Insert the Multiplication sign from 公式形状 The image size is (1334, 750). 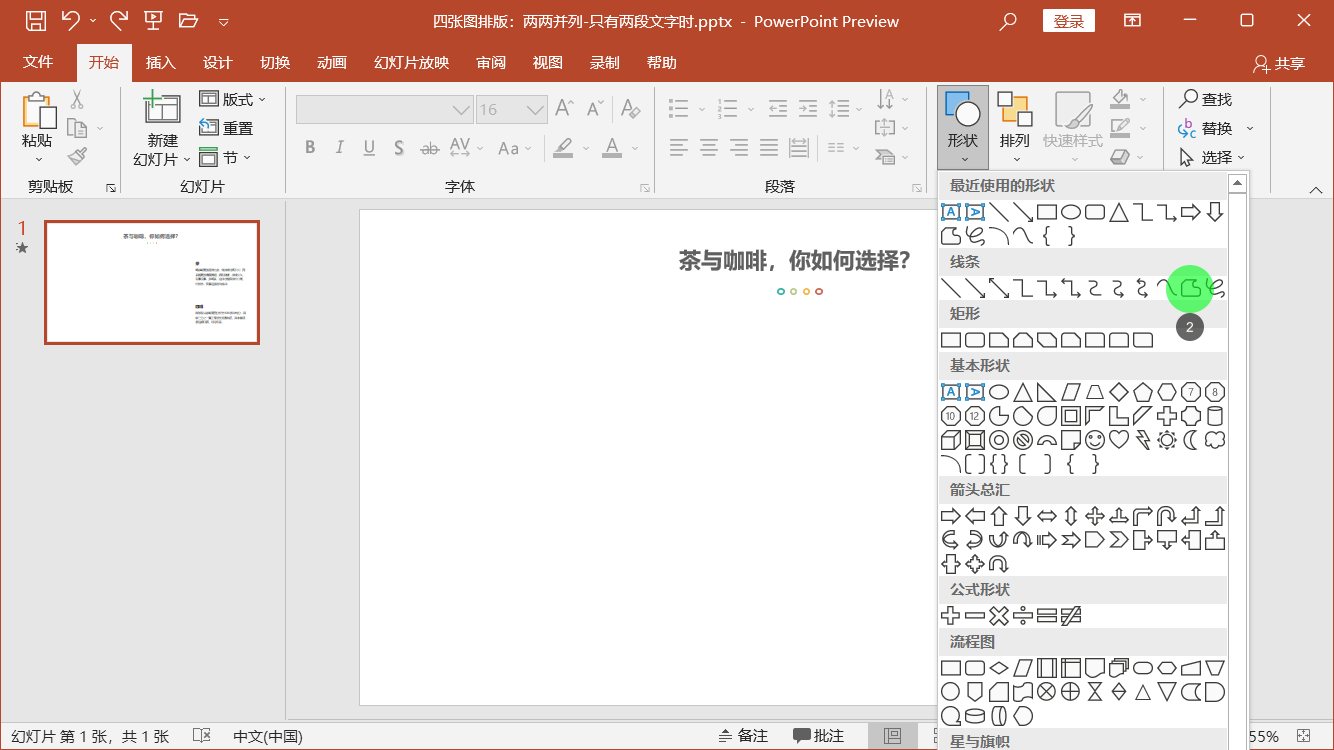click(999, 616)
